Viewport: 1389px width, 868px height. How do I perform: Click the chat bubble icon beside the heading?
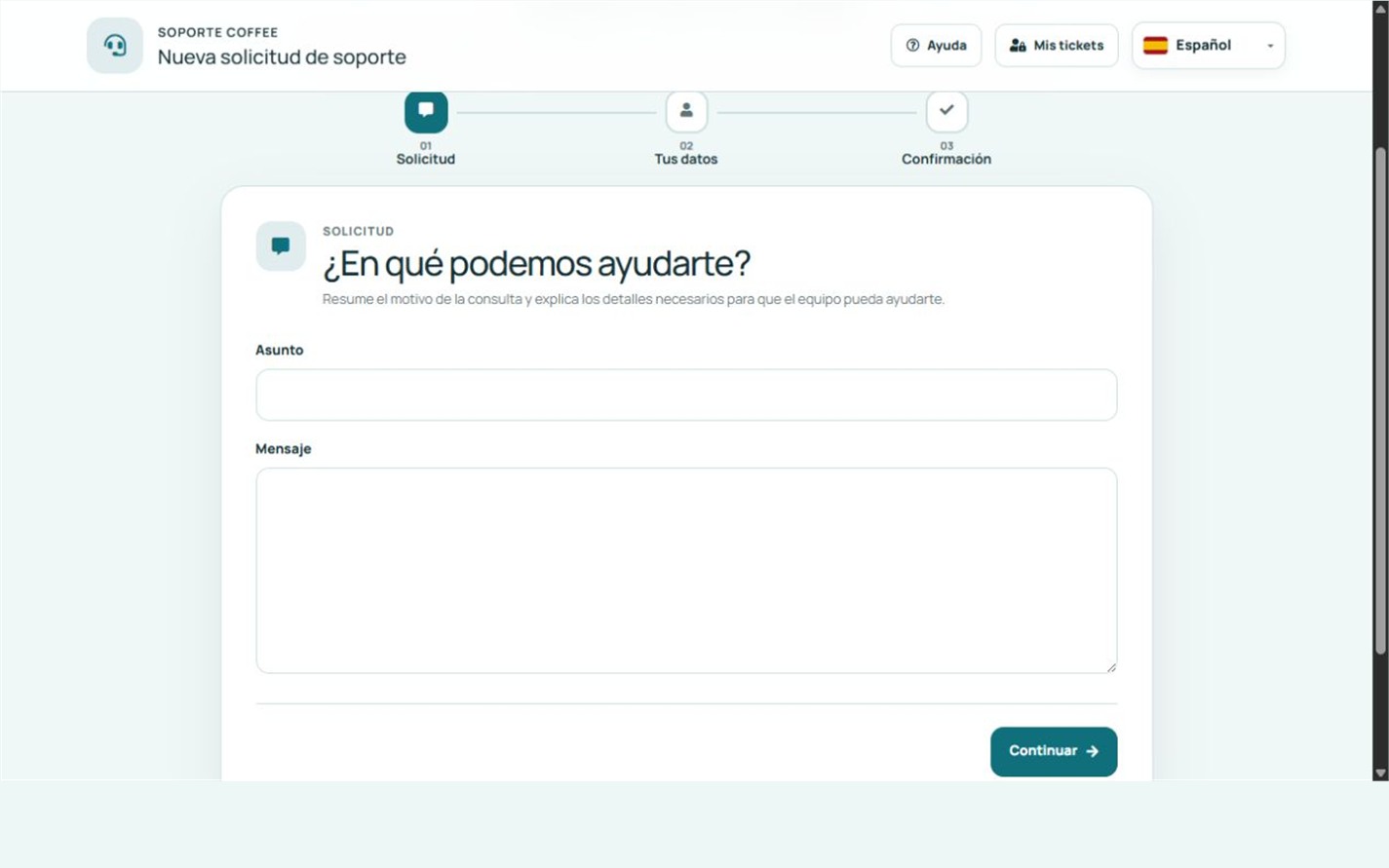(x=281, y=245)
